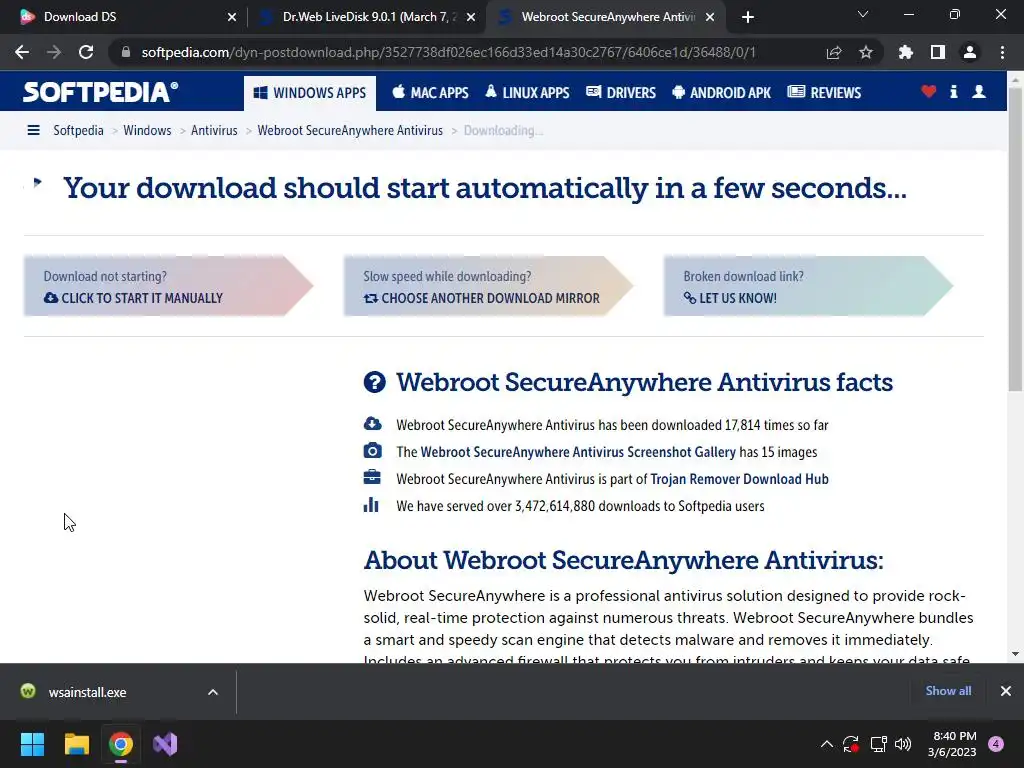Open the Reviews section
Viewport: 1024px width, 768px height.
point(824,93)
